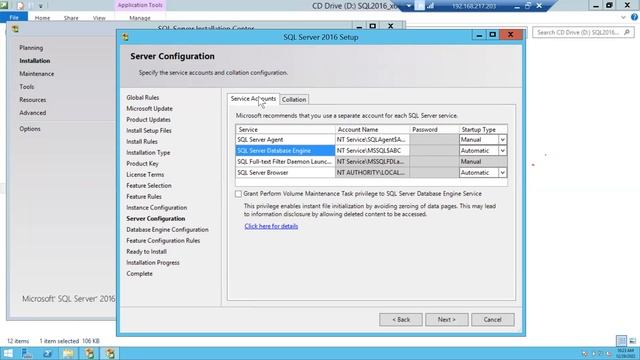Switch Explorer to details view icon
The height and width of the screenshot is (360, 640).
[x=621, y=340]
